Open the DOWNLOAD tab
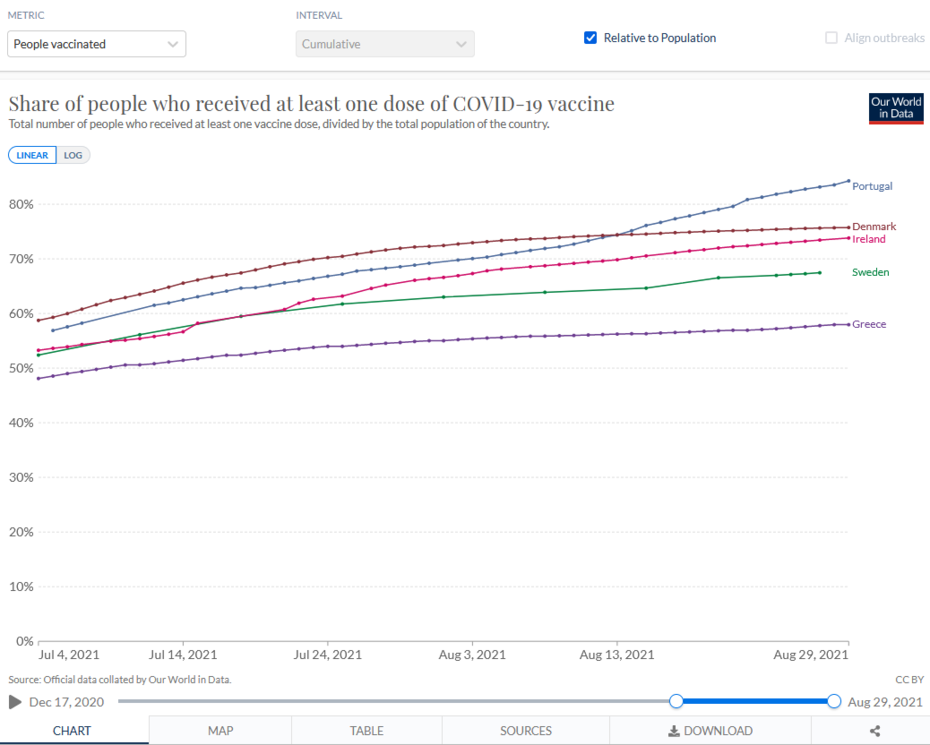 click(x=711, y=731)
